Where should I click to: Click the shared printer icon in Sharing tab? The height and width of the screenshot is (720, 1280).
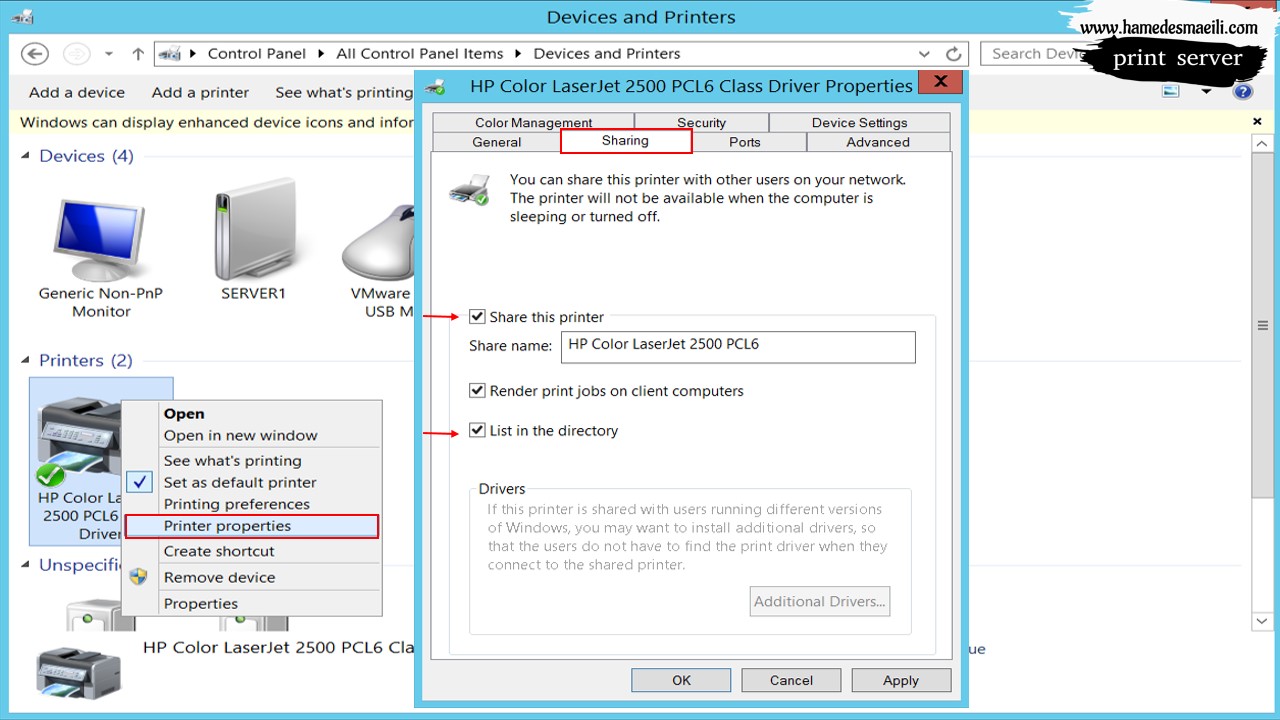pos(469,189)
